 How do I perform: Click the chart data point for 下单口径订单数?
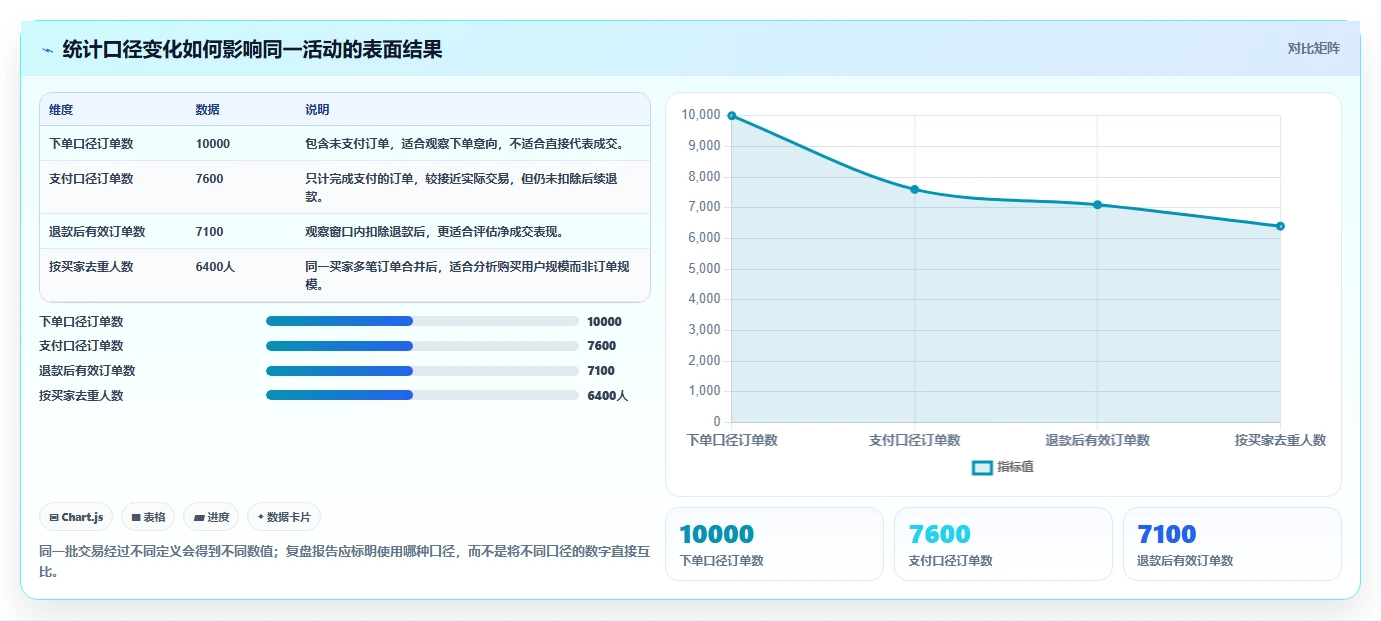point(732,116)
